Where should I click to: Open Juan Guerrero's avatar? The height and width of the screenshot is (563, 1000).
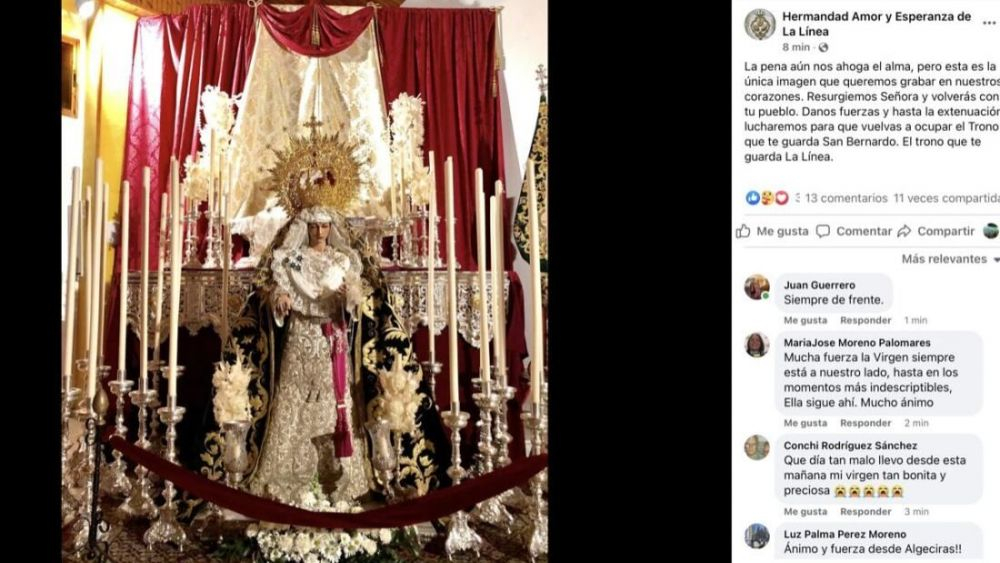pyautogui.click(x=757, y=288)
